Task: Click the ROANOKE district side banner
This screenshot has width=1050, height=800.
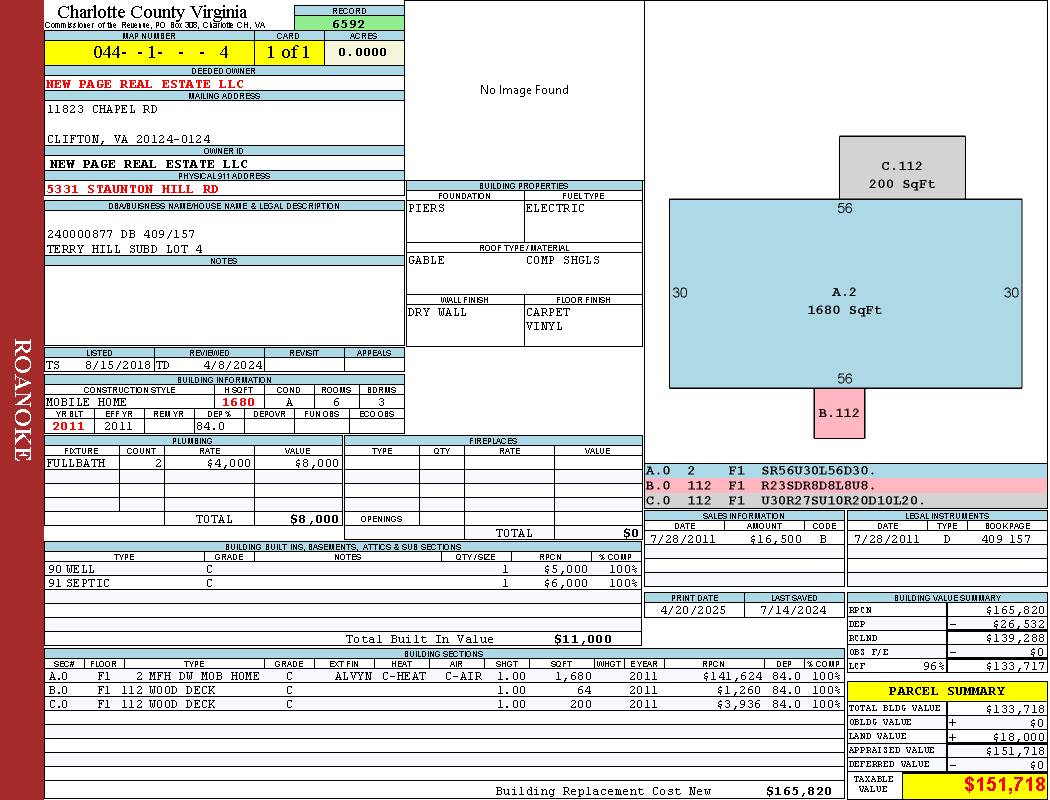Action: click(x=22, y=400)
